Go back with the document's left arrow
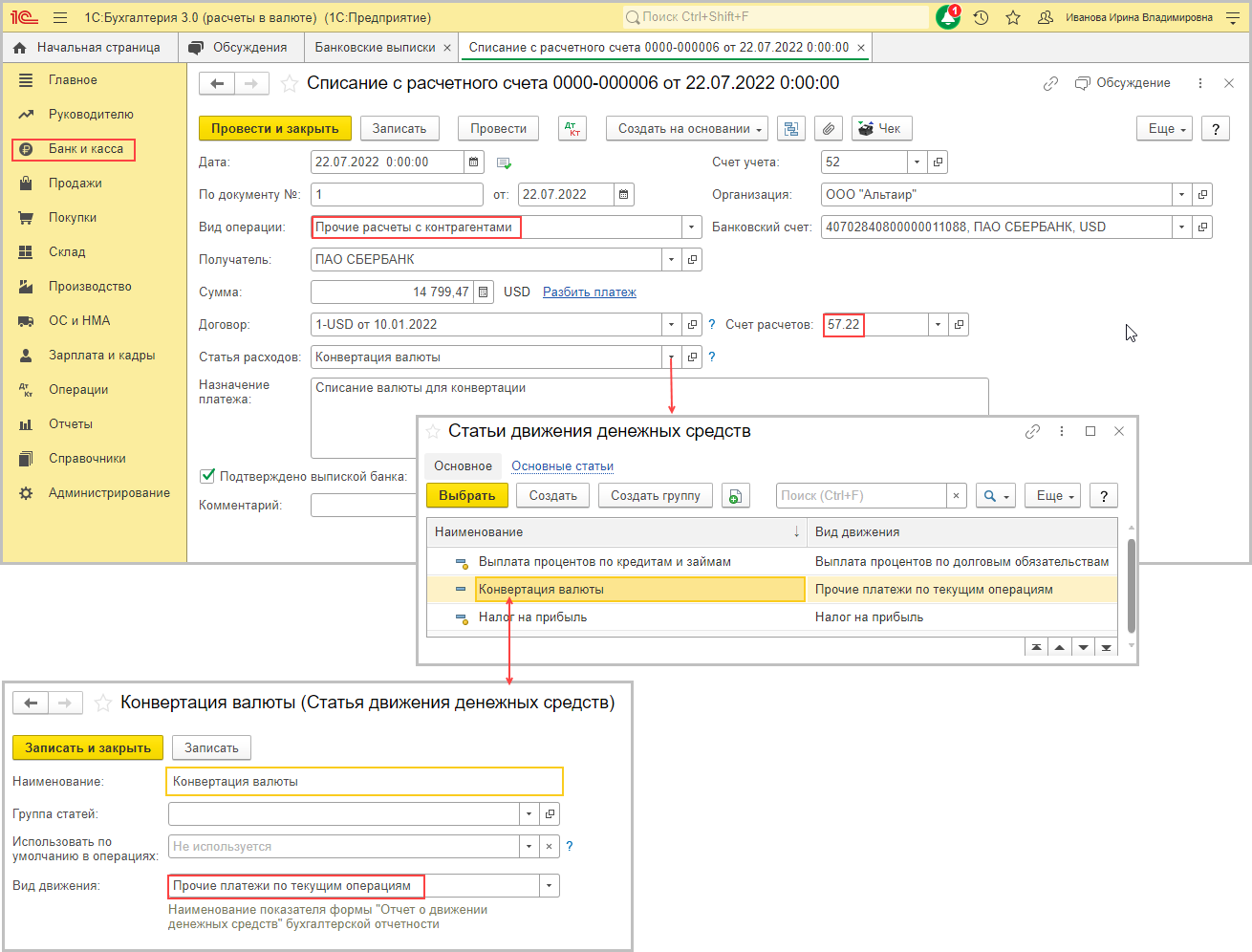Image resolution: width=1252 pixels, height=952 pixels. pyautogui.click(x=217, y=84)
